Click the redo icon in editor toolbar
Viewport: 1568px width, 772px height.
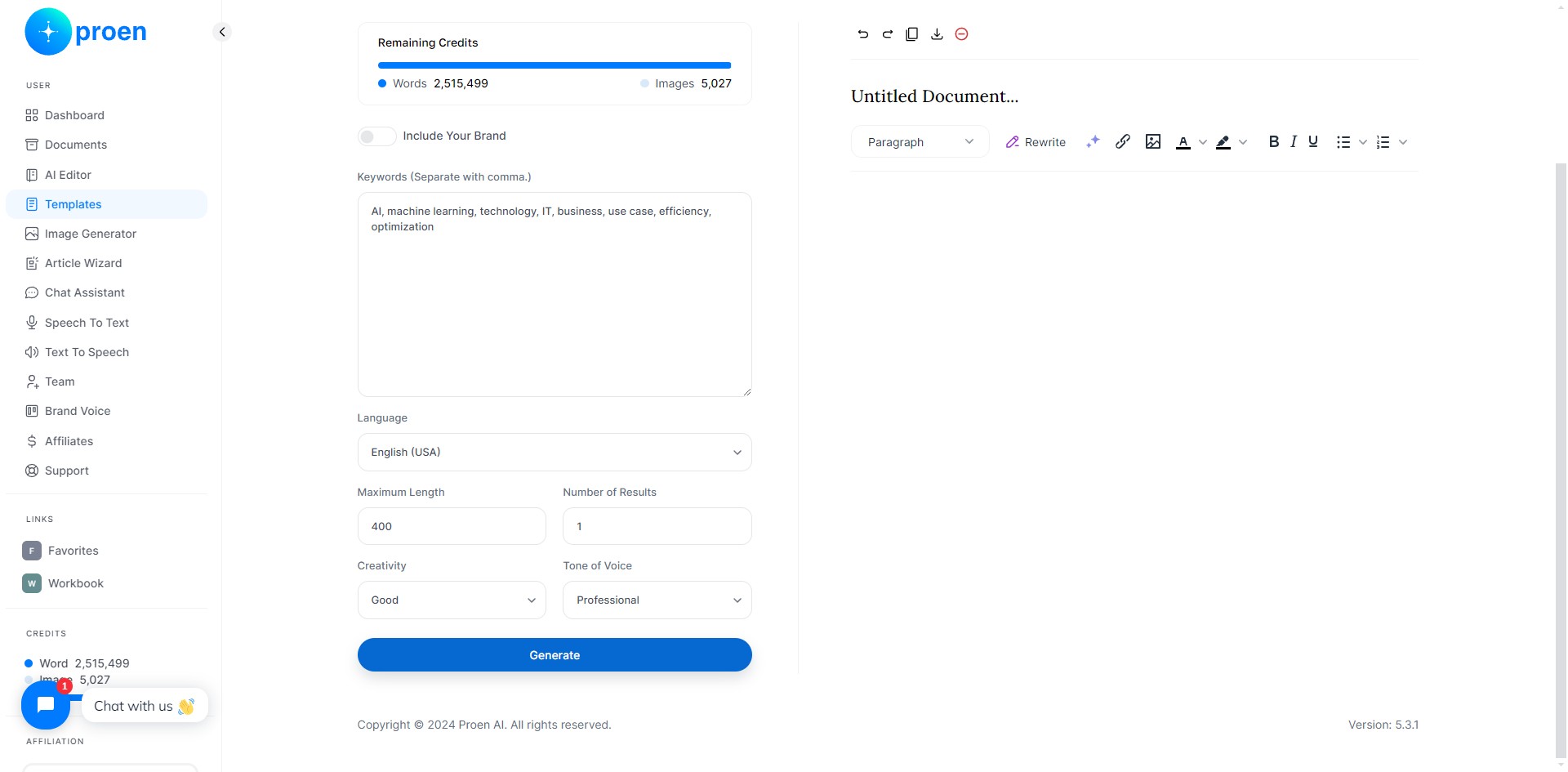[x=888, y=34]
